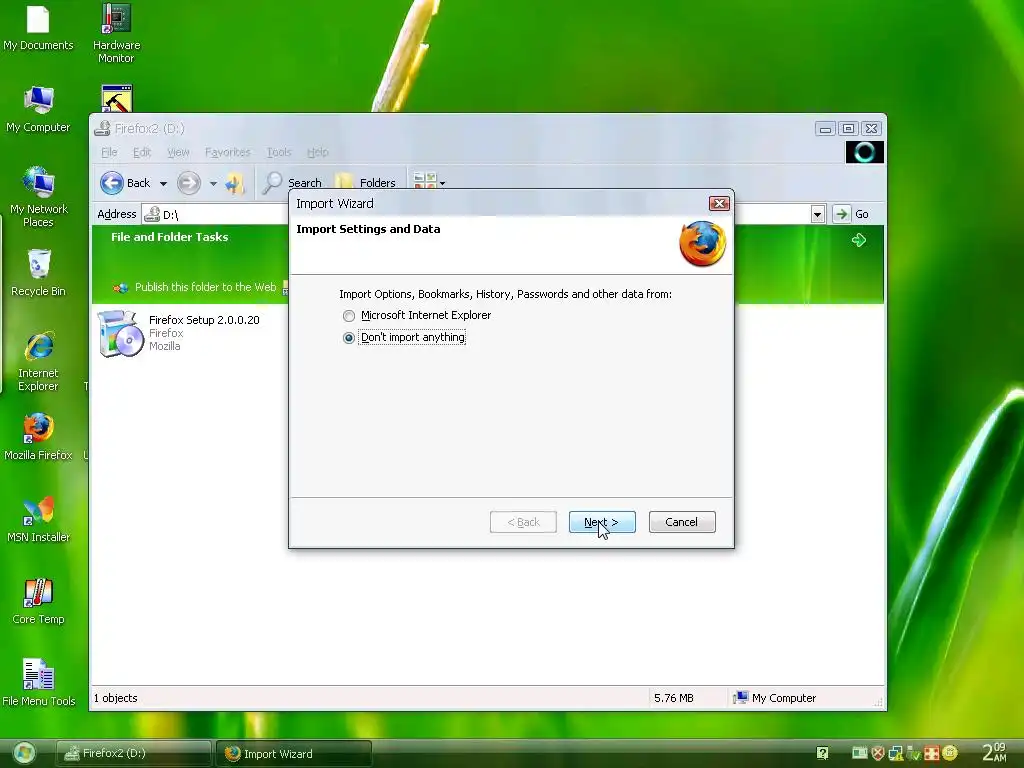1024x768 pixels.
Task: Click question-mark help tray icon
Action: point(822,754)
